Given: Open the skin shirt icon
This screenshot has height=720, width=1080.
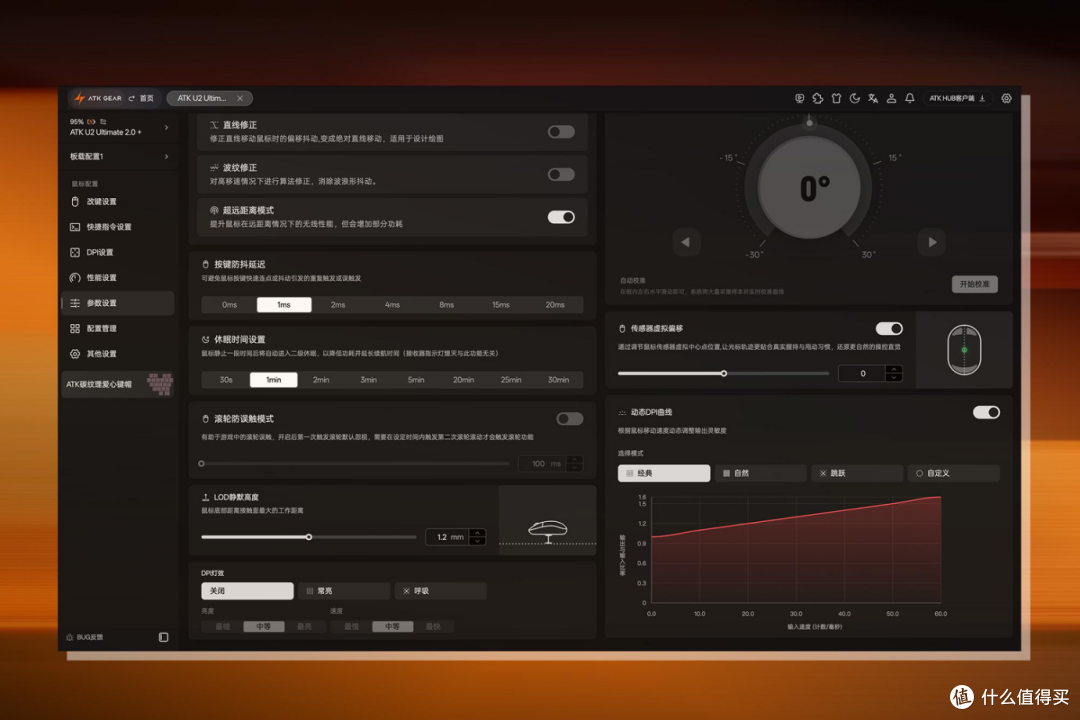Looking at the screenshot, I should point(836,99).
